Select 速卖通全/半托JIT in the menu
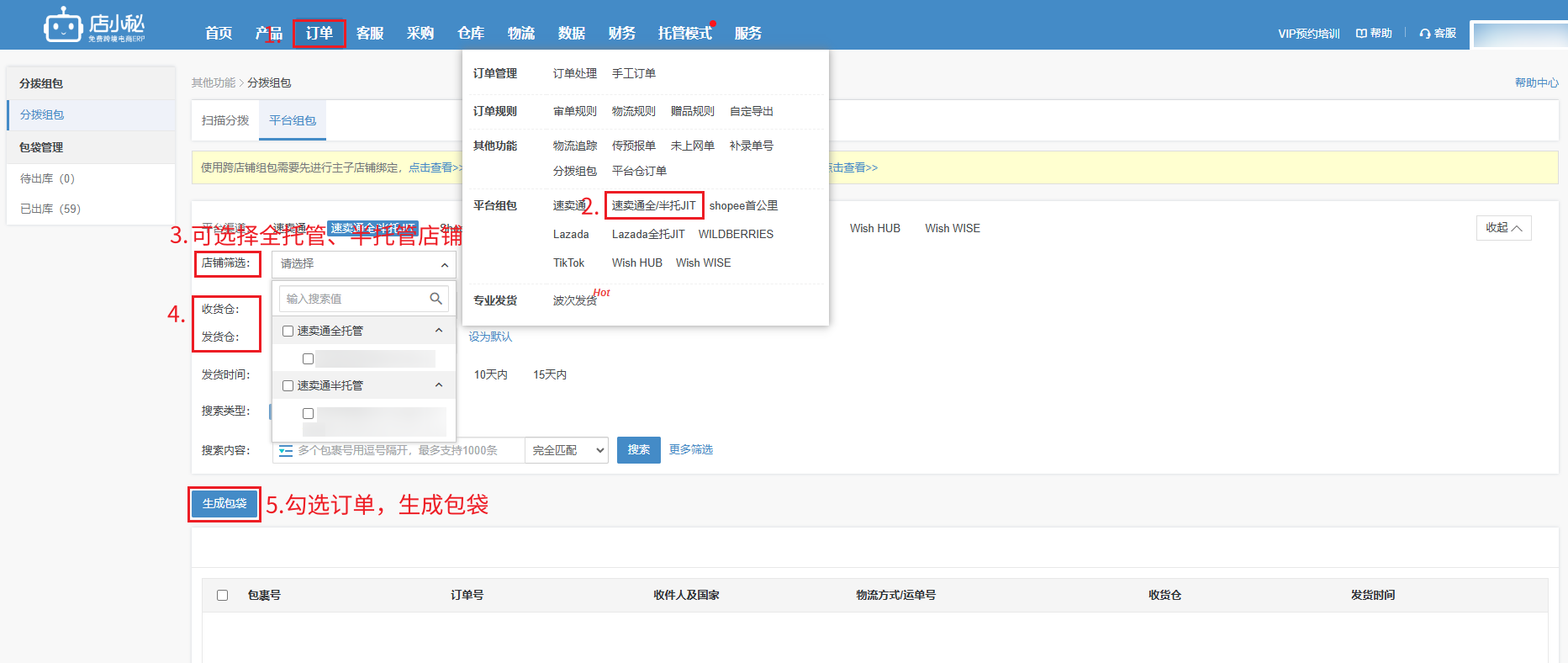Viewport: 1568px width, 663px height. 654,206
